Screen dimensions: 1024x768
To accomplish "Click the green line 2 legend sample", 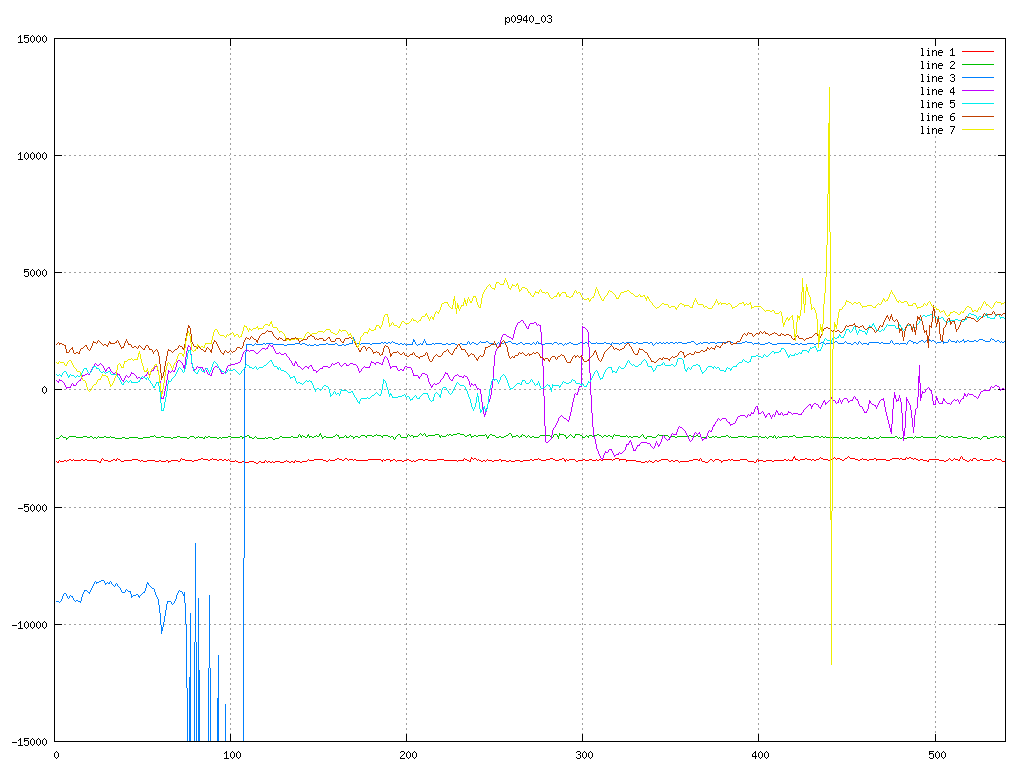I will pyautogui.click(x=979, y=64).
